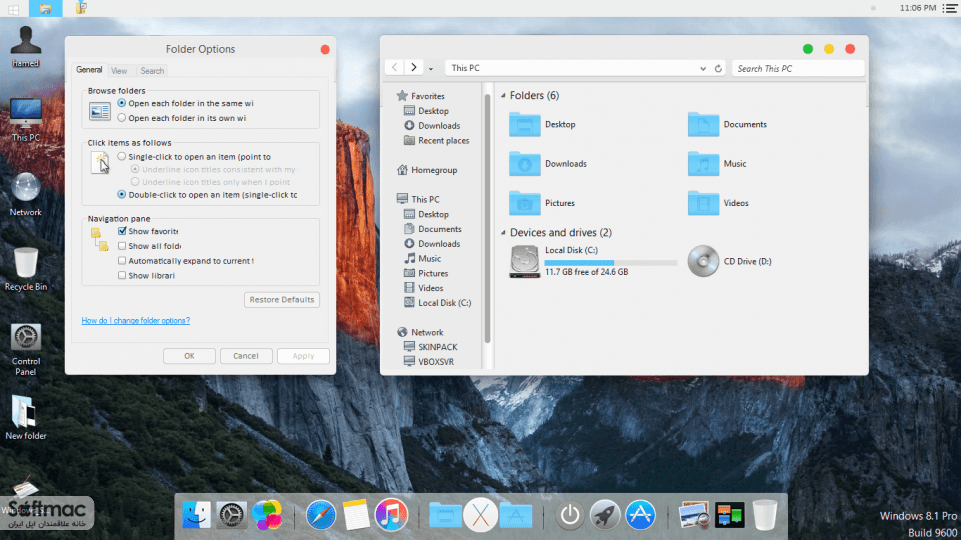Open Launchpad rocket icon in dock
Viewport: 961px width, 540px height.
(605, 515)
